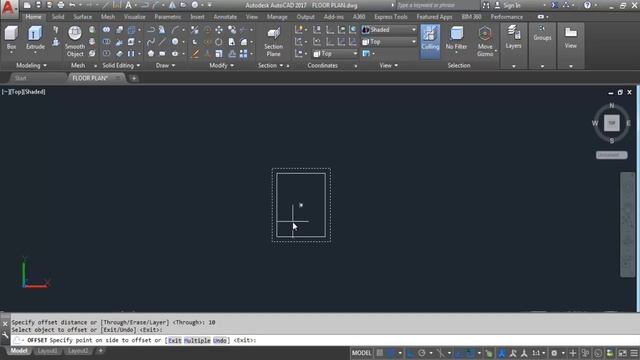Viewport: 640px width, 360px height.
Task: Choose the Multiple option in command line
Action: [x=197, y=340]
